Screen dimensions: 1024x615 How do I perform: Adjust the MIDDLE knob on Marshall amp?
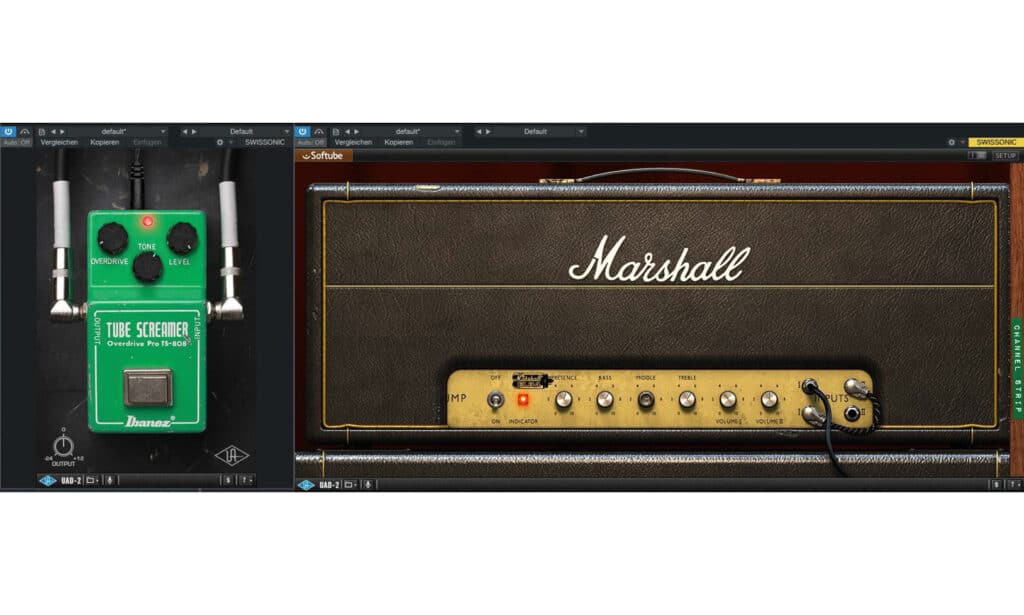(x=646, y=400)
